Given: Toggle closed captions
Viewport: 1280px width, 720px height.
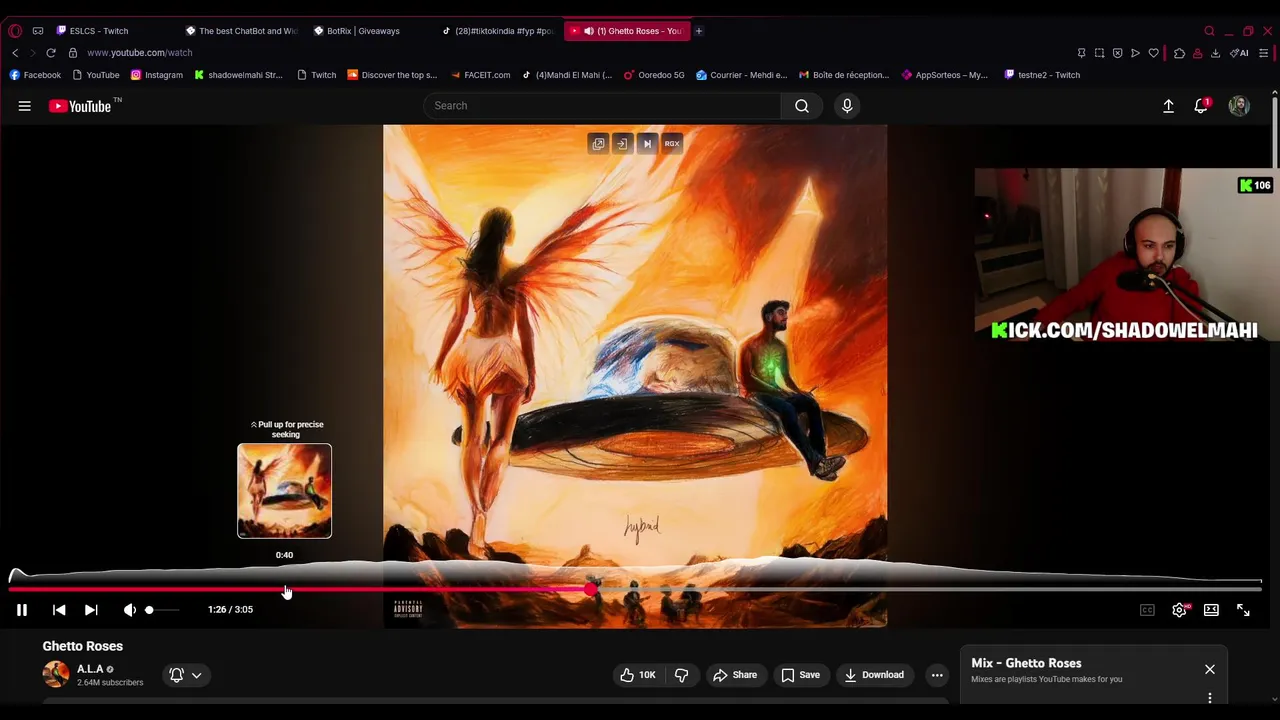Looking at the screenshot, I should 1147,610.
